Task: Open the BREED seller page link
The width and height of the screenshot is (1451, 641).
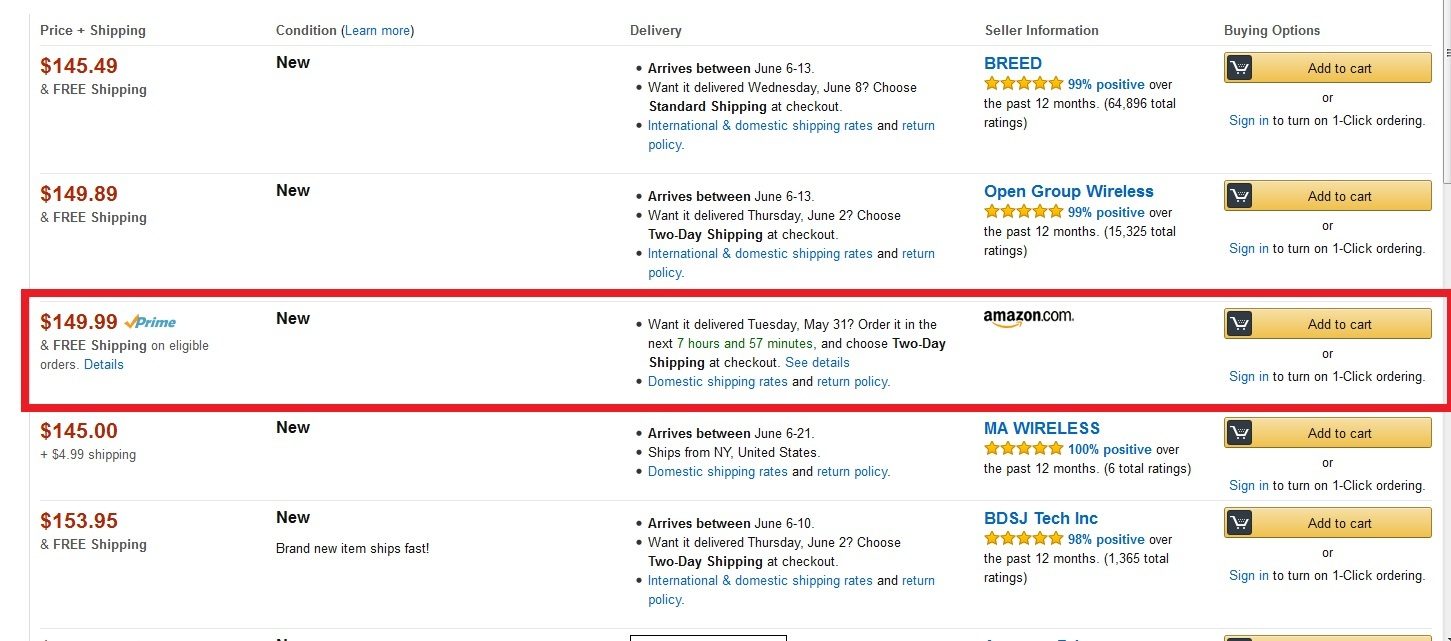Action: tap(1012, 63)
